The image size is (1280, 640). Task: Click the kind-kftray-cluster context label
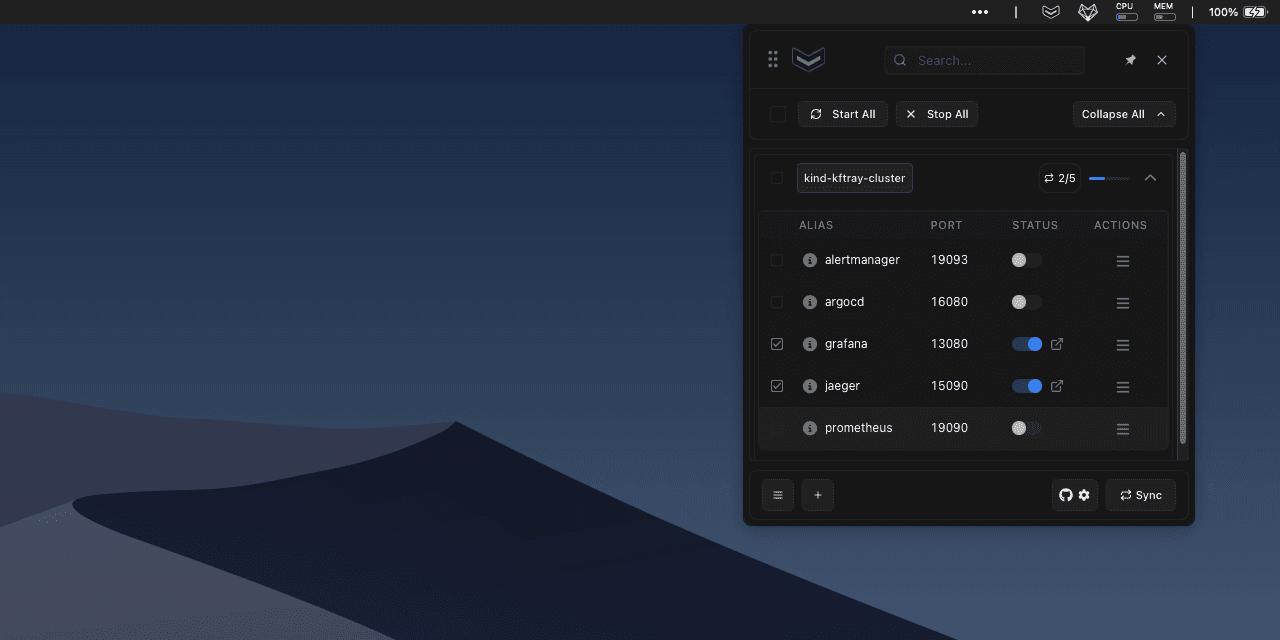pos(855,178)
